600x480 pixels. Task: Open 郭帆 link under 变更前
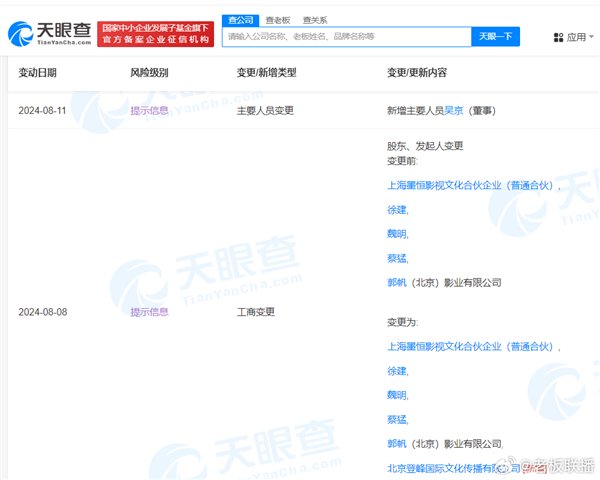tap(396, 282)
